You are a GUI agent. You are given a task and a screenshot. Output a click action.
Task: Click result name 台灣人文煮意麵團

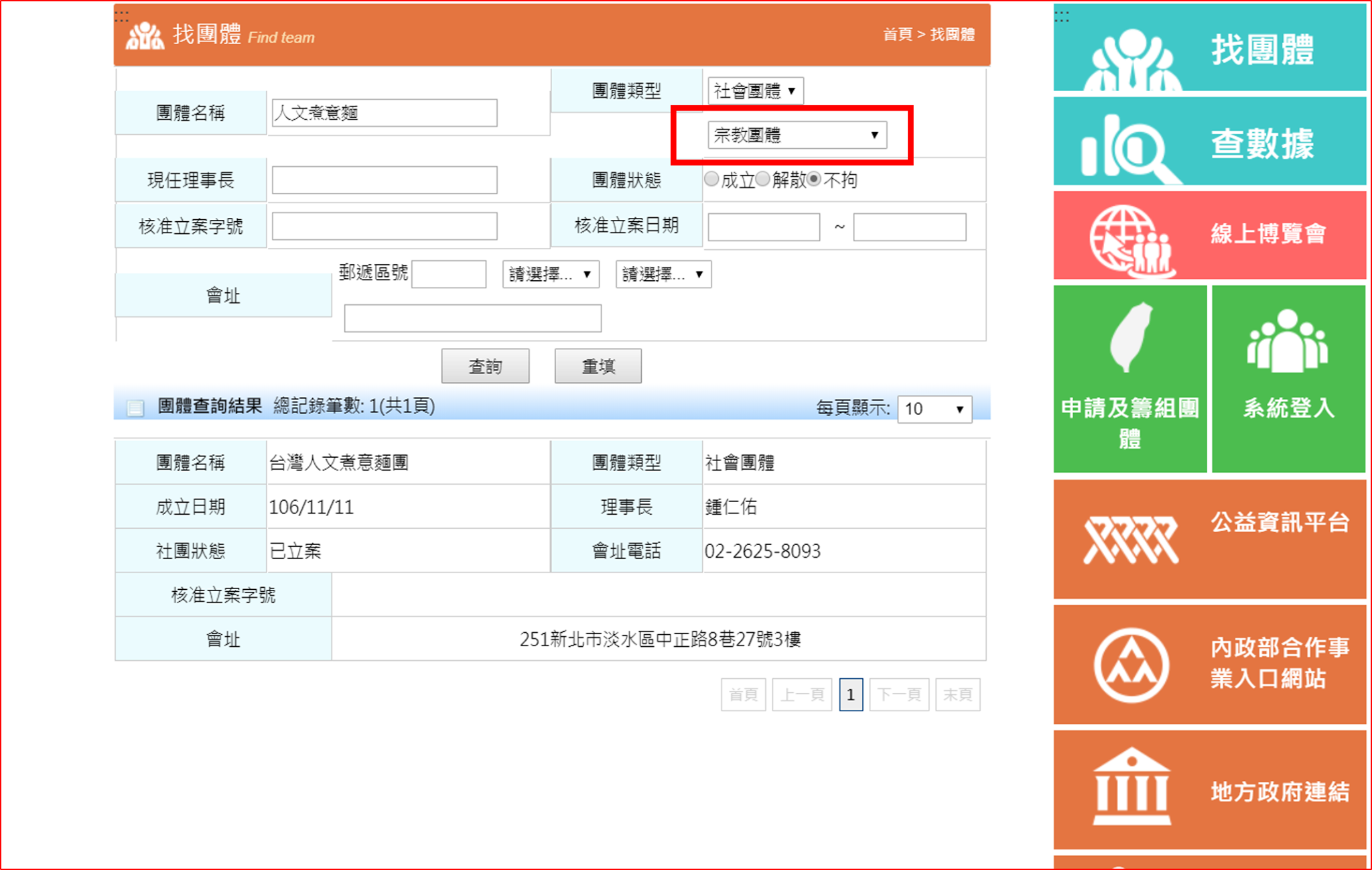339,462
